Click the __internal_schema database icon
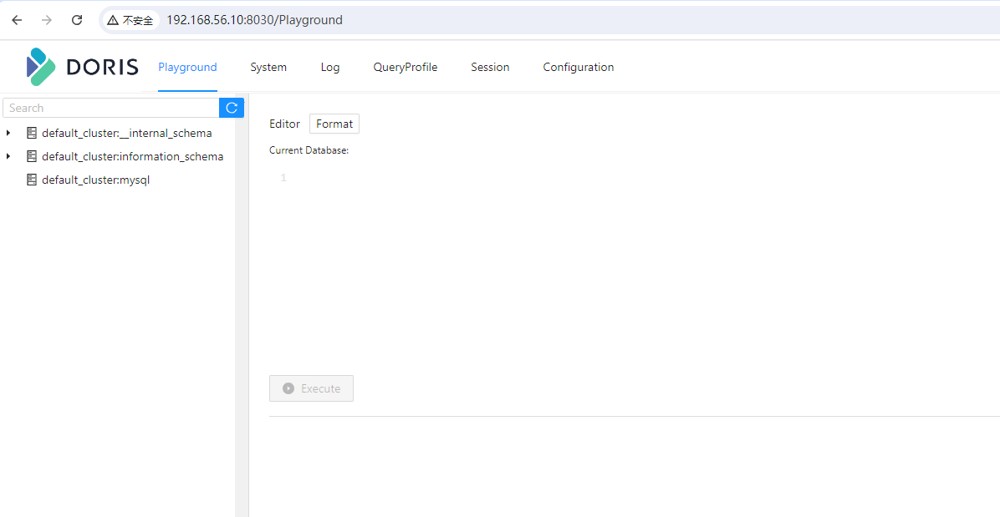The image size is (1000, 517). tap(31, 133)
